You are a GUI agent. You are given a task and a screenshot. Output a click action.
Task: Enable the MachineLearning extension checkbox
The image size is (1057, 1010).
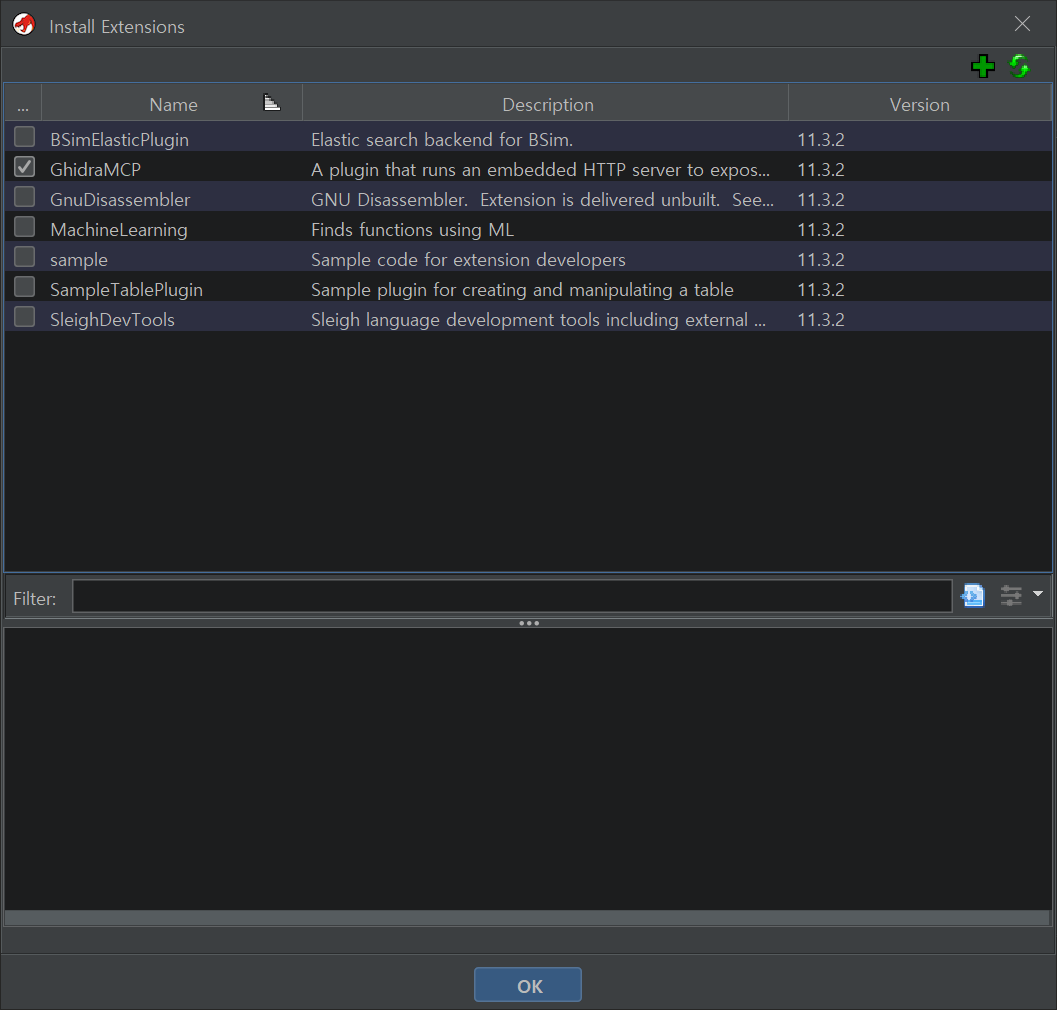click(x=24, y=227)
